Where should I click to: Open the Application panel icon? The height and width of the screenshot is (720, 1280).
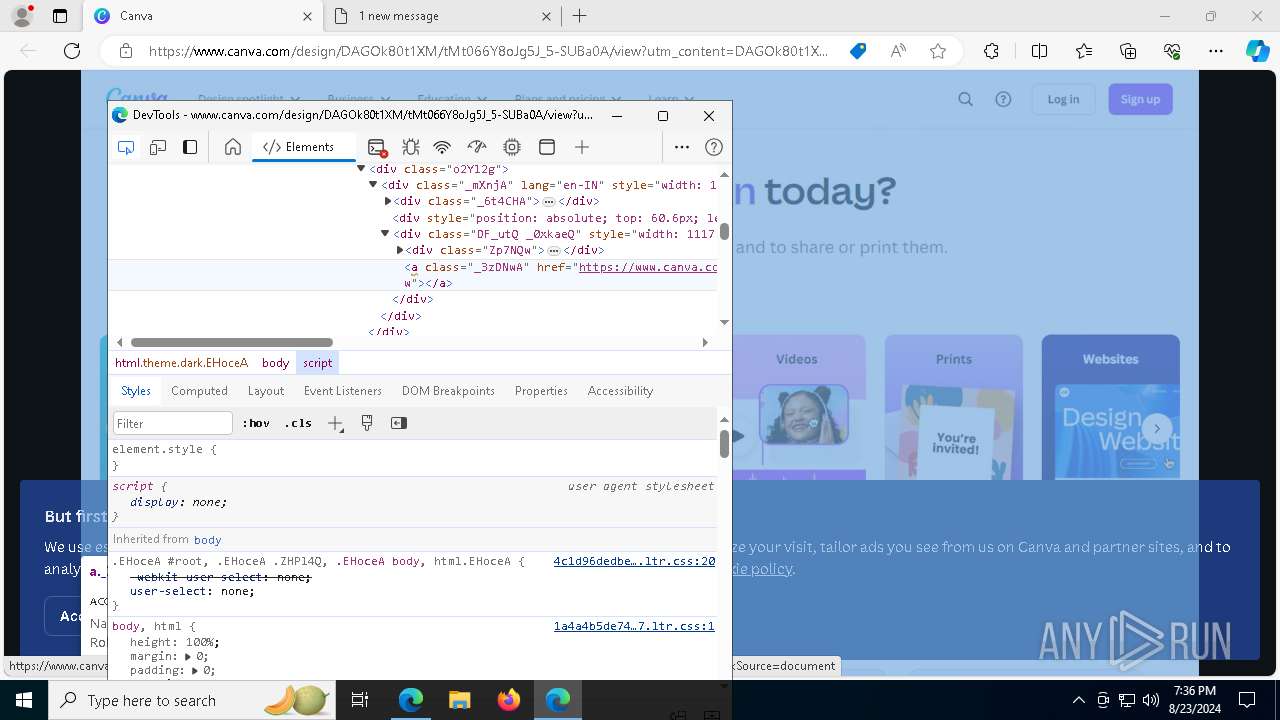(x=547, y=147)
